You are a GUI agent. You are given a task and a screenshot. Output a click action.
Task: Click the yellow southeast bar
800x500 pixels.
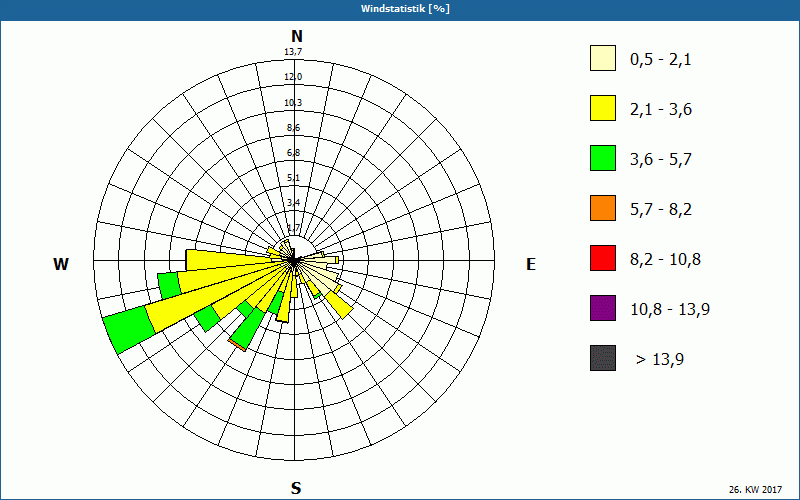(x=340, y=306)
